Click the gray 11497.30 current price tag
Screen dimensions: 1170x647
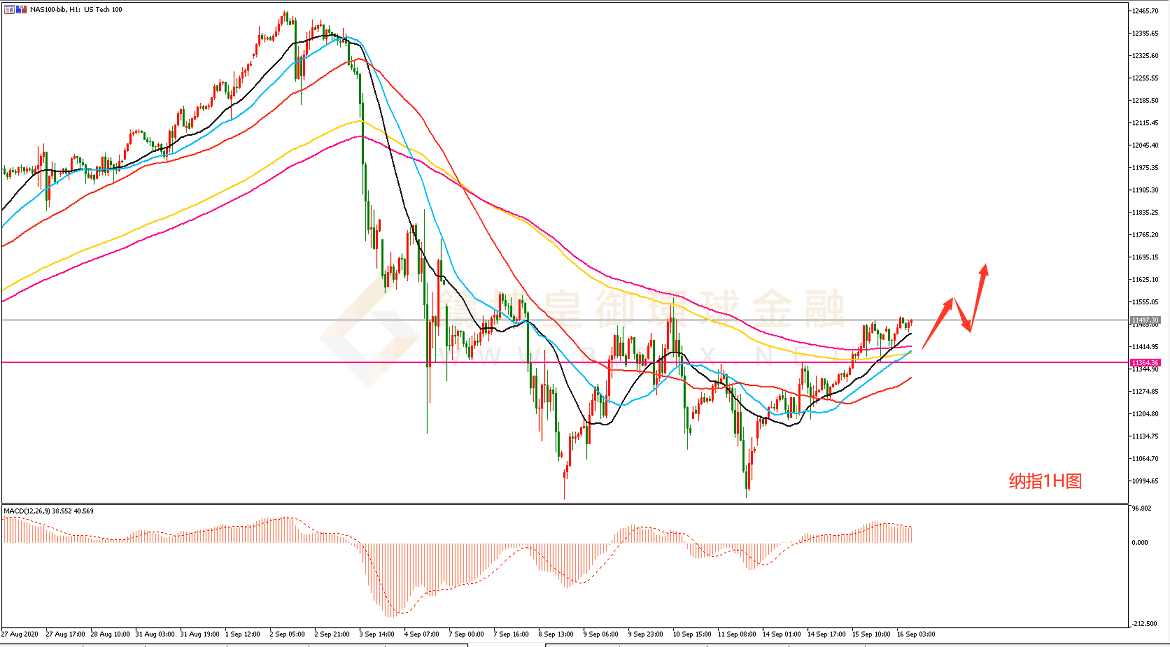click(1144, 321)
